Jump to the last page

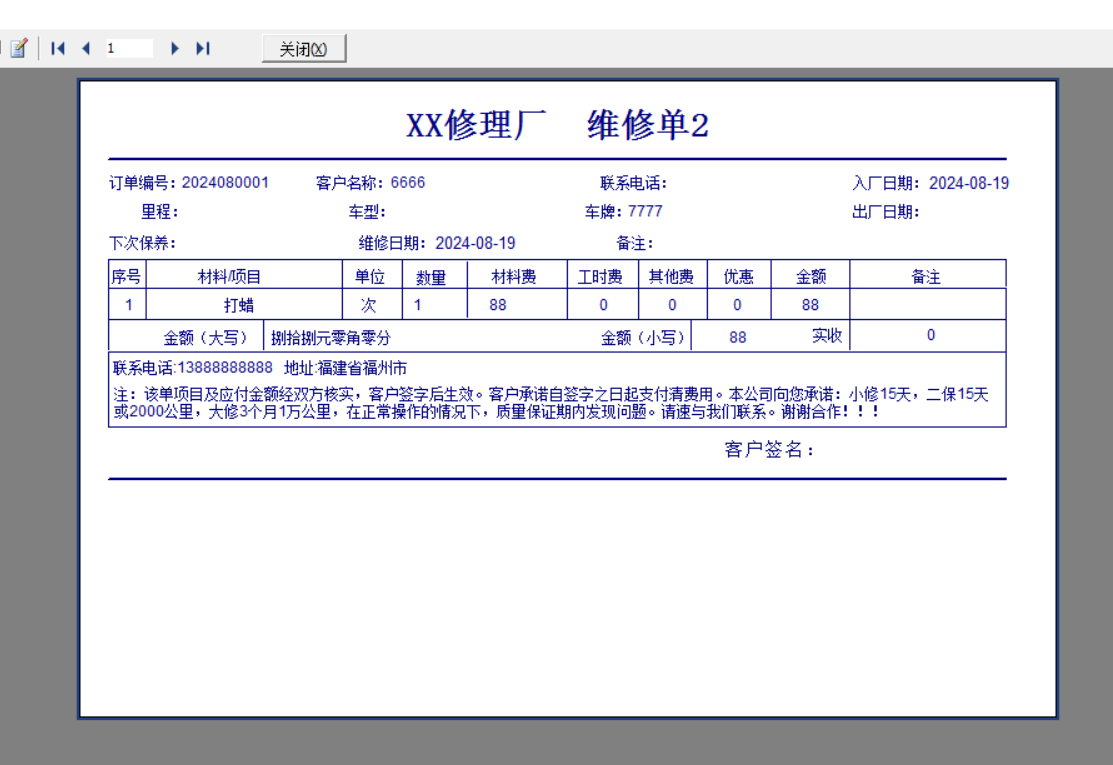pyautogui.click(x=203, y=48)
